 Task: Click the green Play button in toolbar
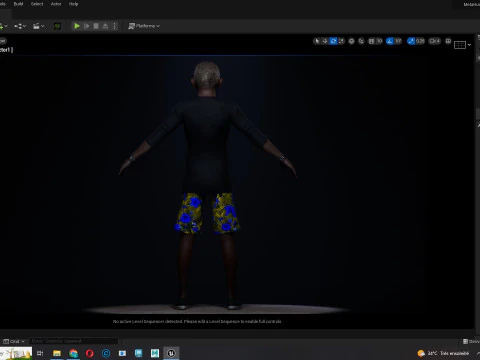[77, 26]
